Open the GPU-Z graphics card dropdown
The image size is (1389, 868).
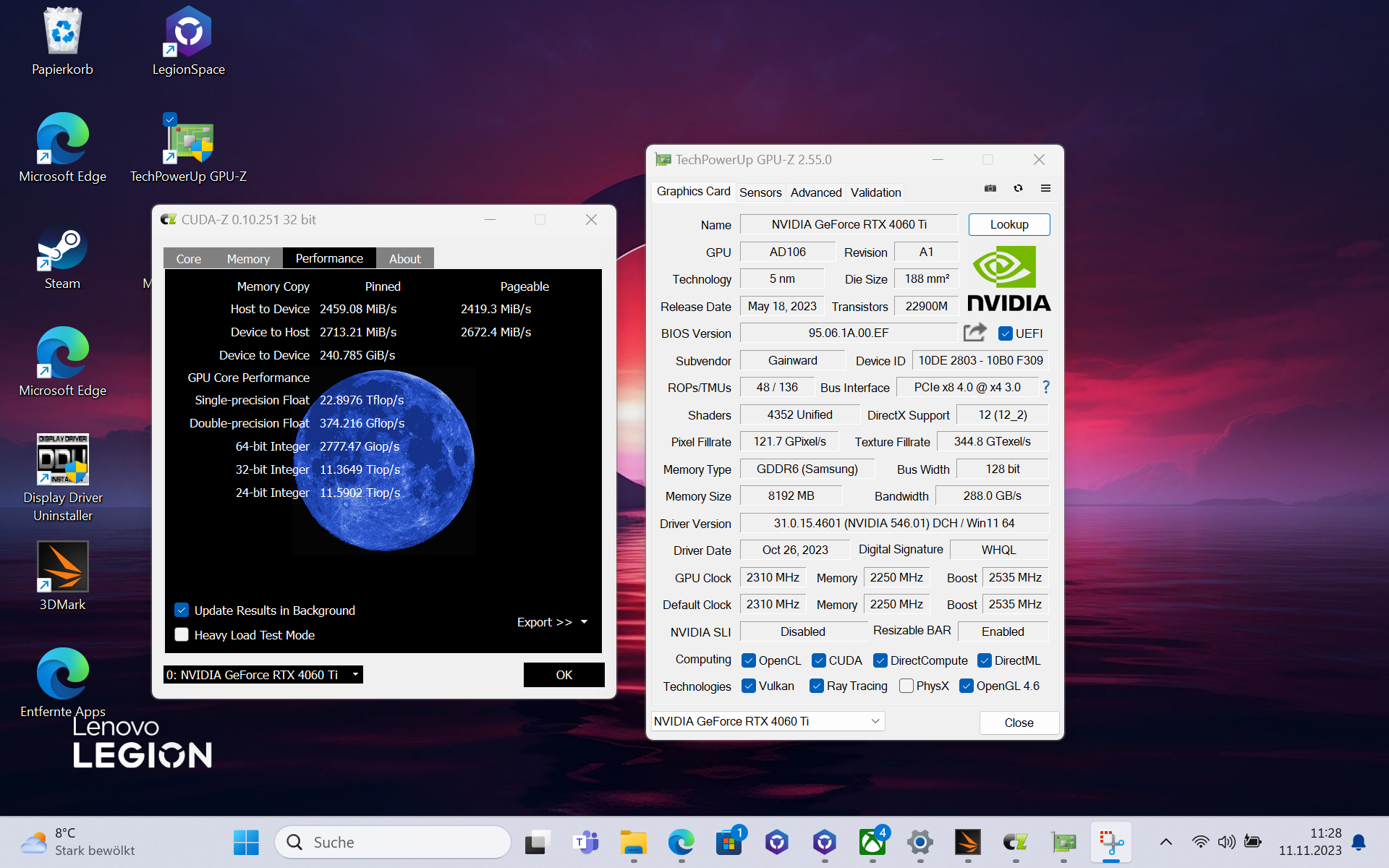coord(875,721)
